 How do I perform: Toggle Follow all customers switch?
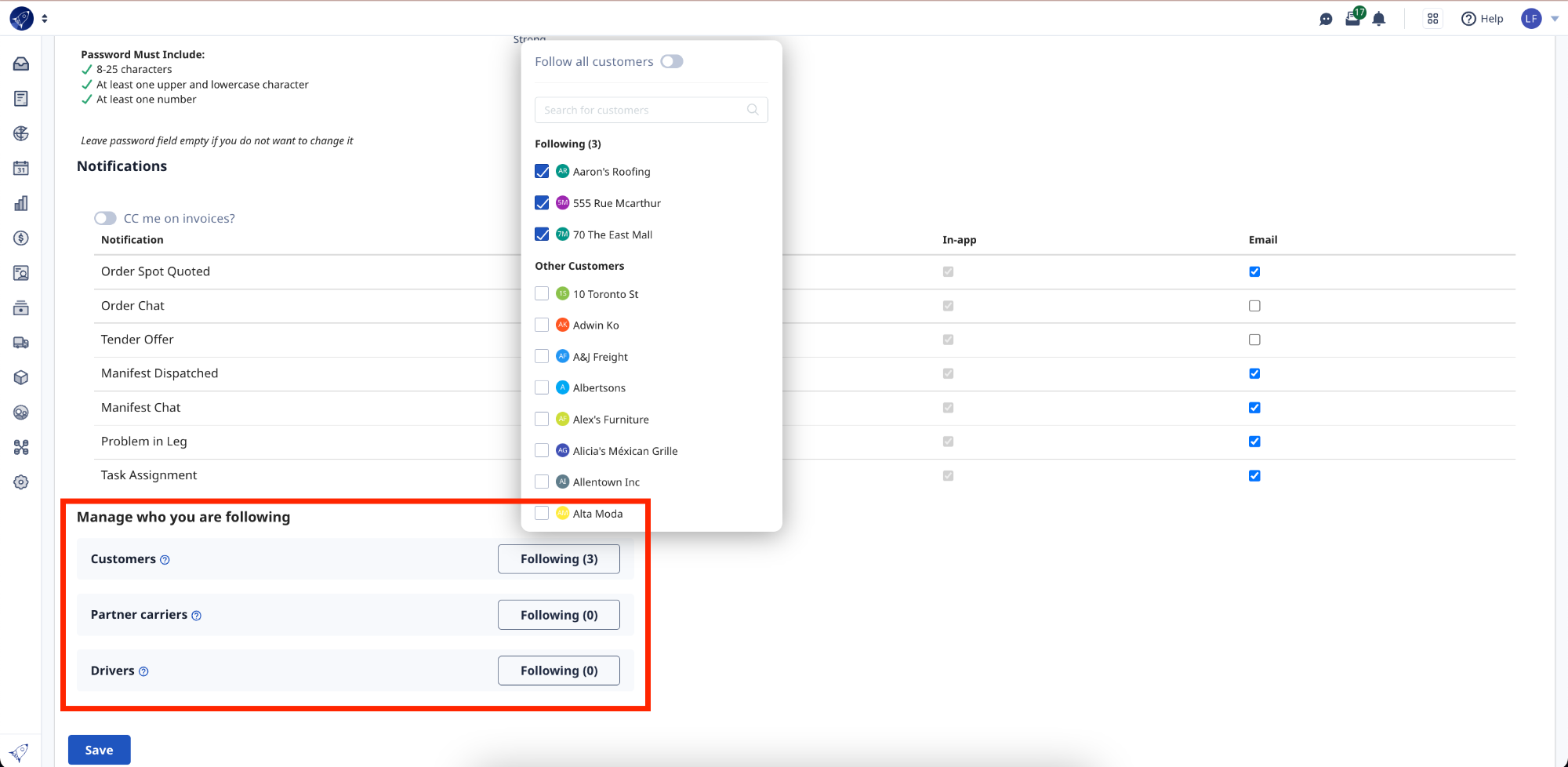(672, 61)
